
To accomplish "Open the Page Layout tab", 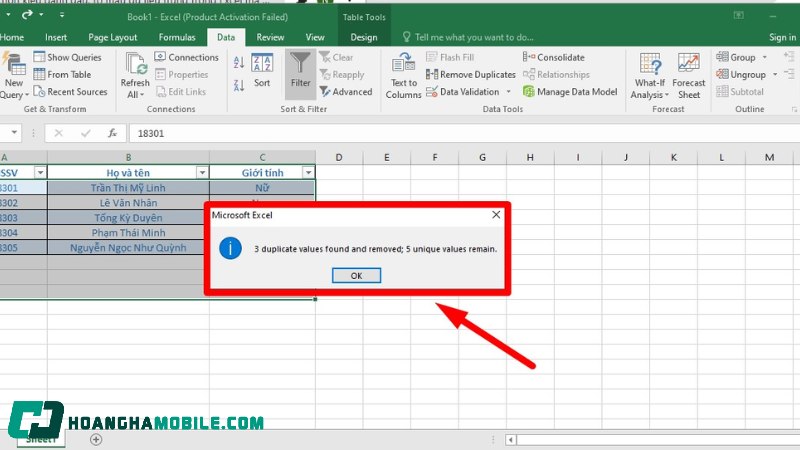I will pos(113,37).
